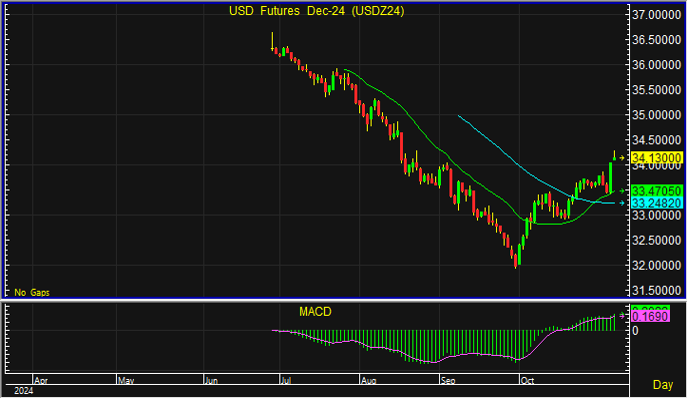Click the 32.50000 price axis label

[x=656, y=241]
